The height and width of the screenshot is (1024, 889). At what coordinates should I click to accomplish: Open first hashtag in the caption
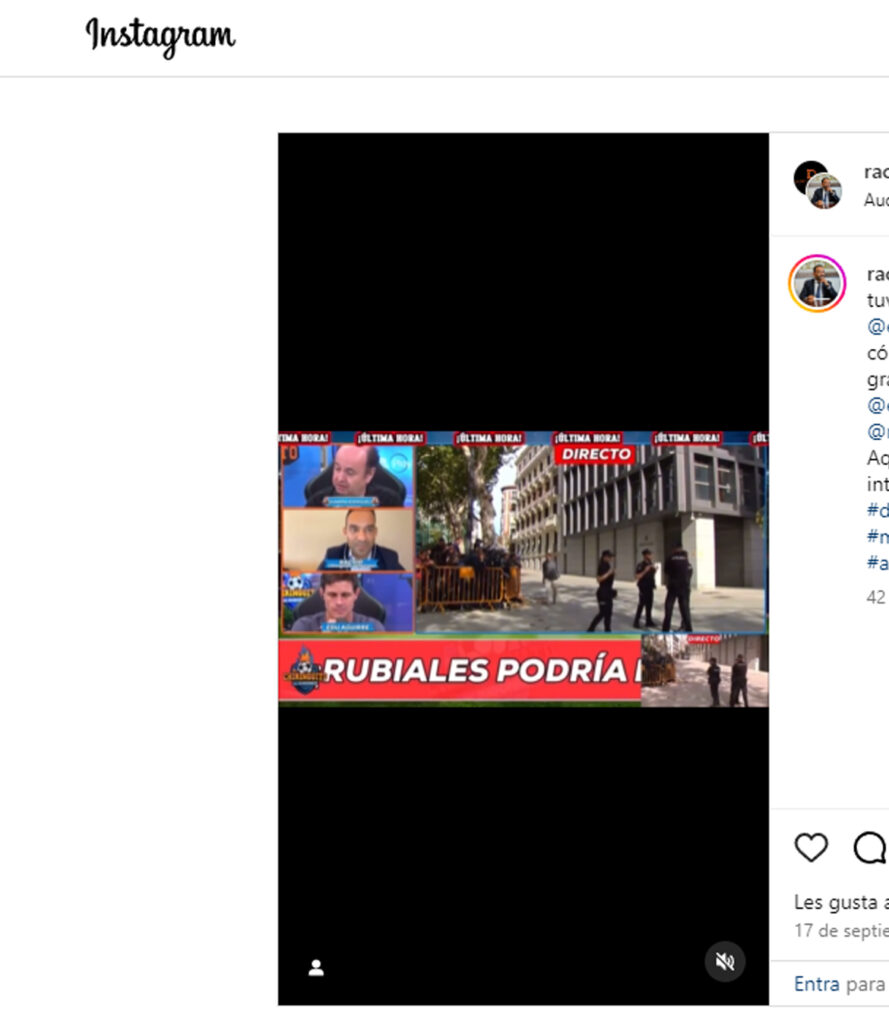click(878, 510)
